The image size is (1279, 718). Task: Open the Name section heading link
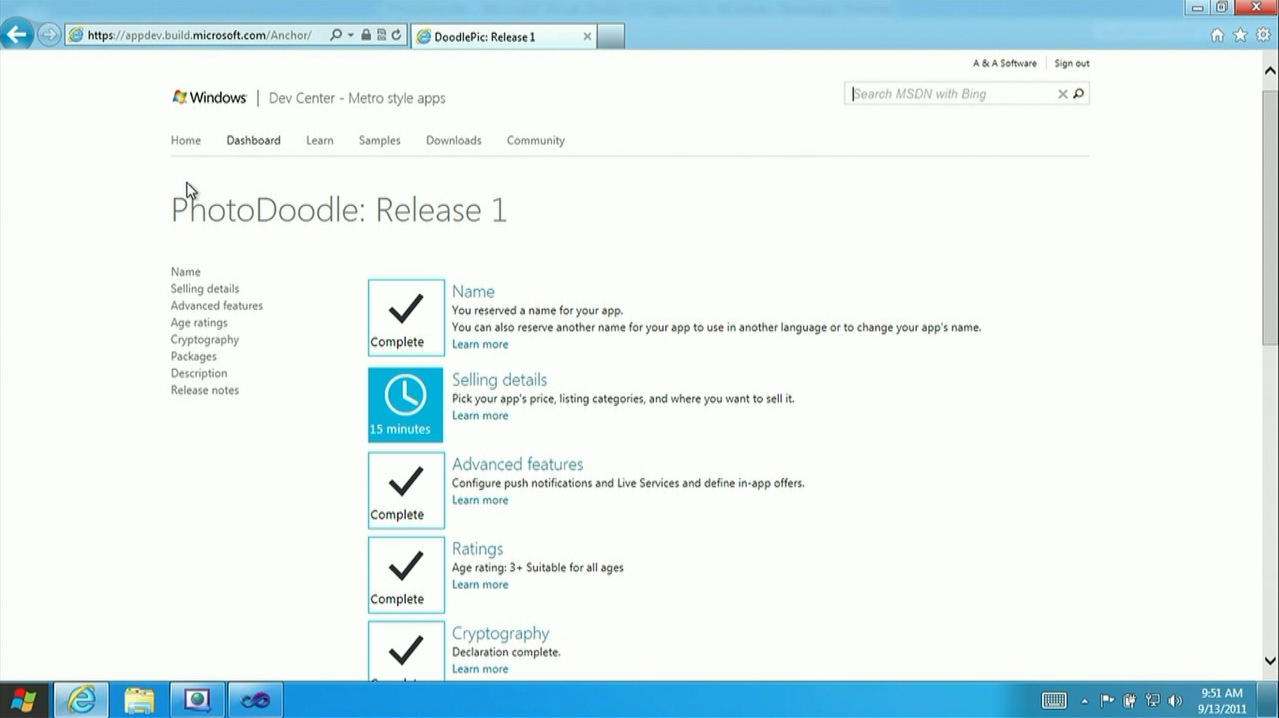(x=473, y=292)
